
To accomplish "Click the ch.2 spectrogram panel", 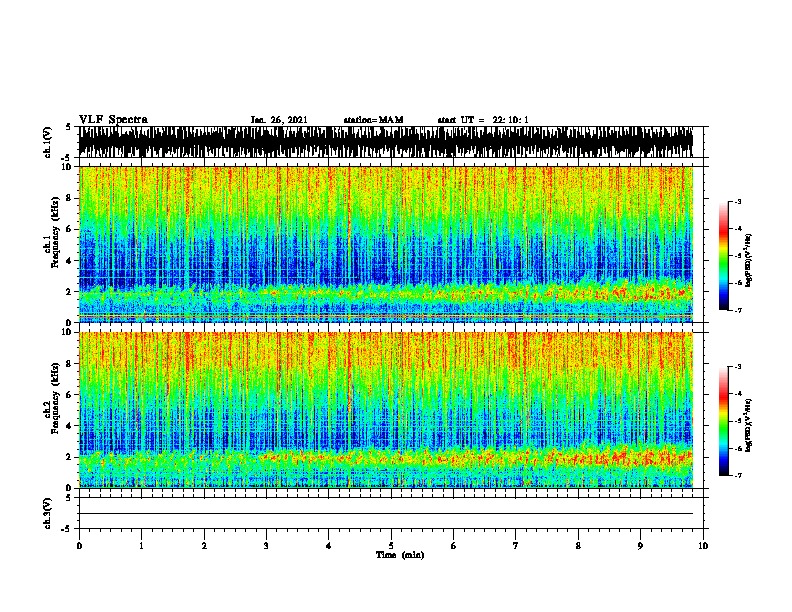I will pos(386,410).
